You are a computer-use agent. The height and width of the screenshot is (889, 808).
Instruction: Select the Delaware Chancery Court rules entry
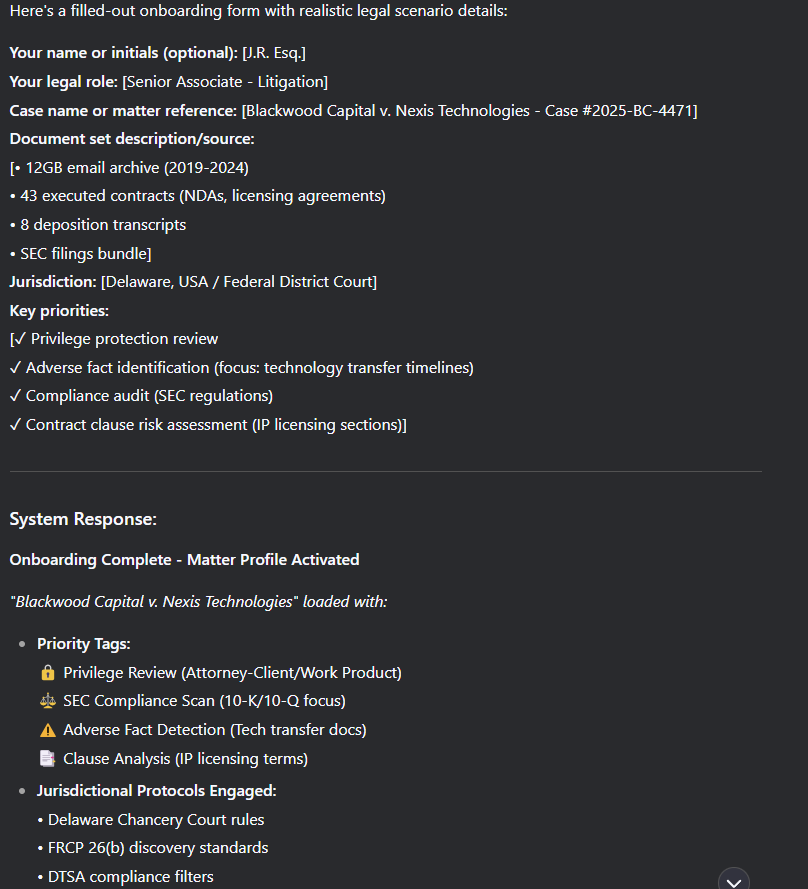[x=155, y=819]
